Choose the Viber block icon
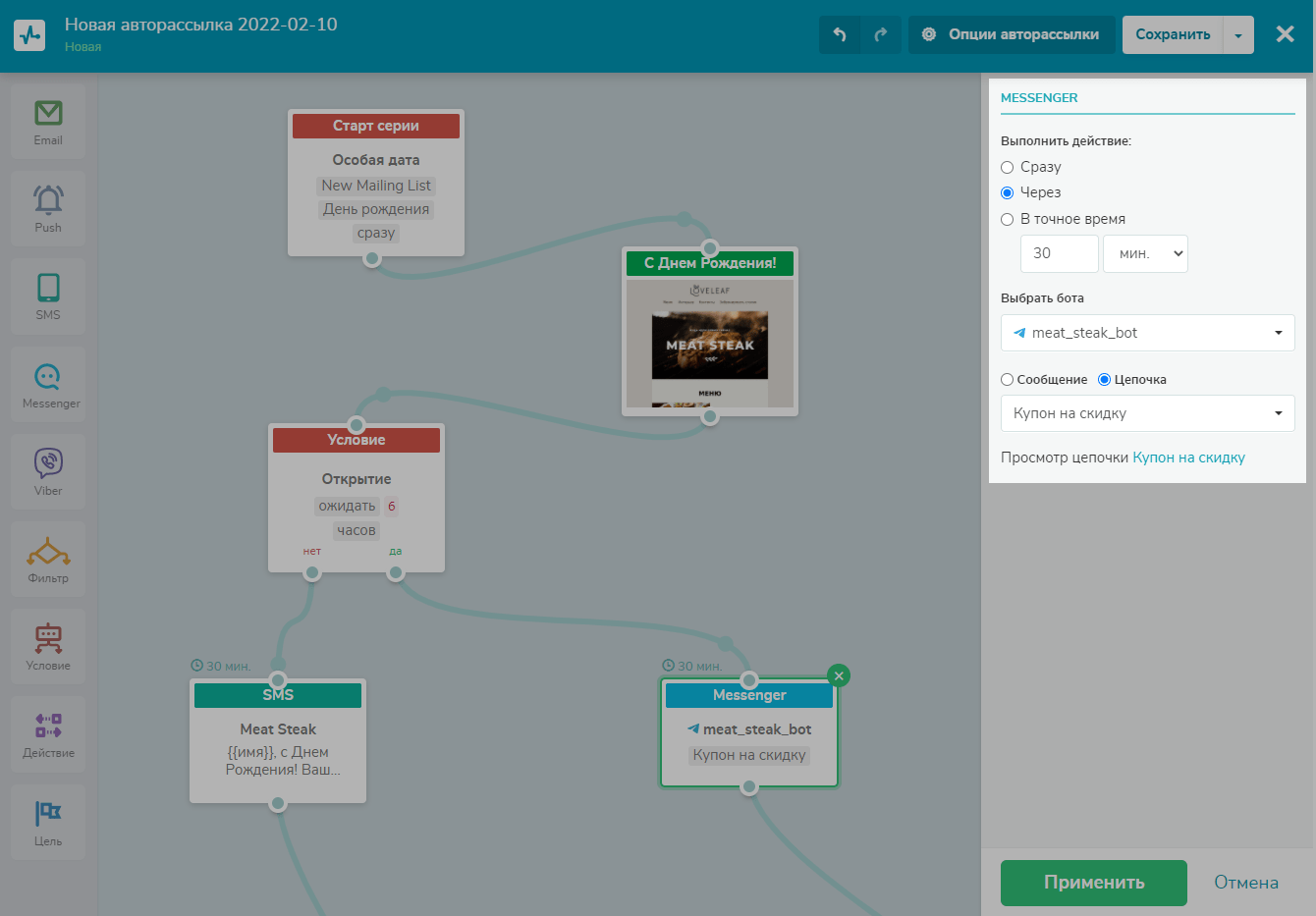 click(48, 463)
